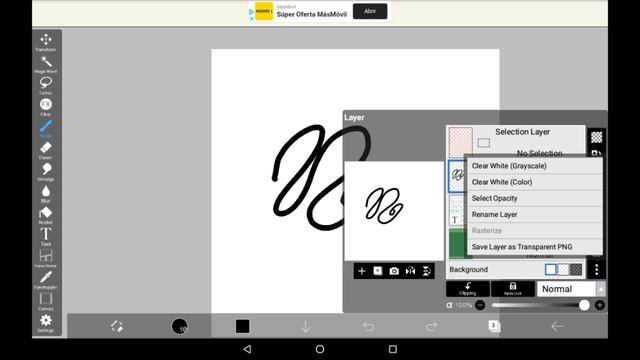Choose Rename Layer

tap(535, 214)
